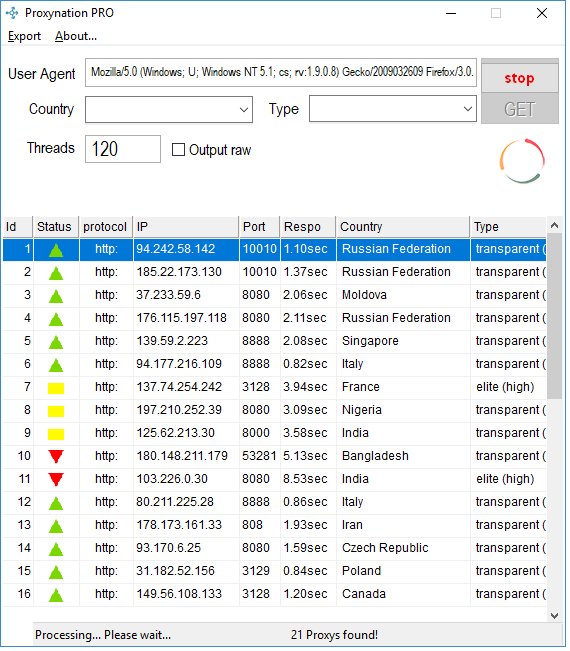Click the Proxynation PRO app icon in title bar
570x651 pixels.
(x=12, y=13)
